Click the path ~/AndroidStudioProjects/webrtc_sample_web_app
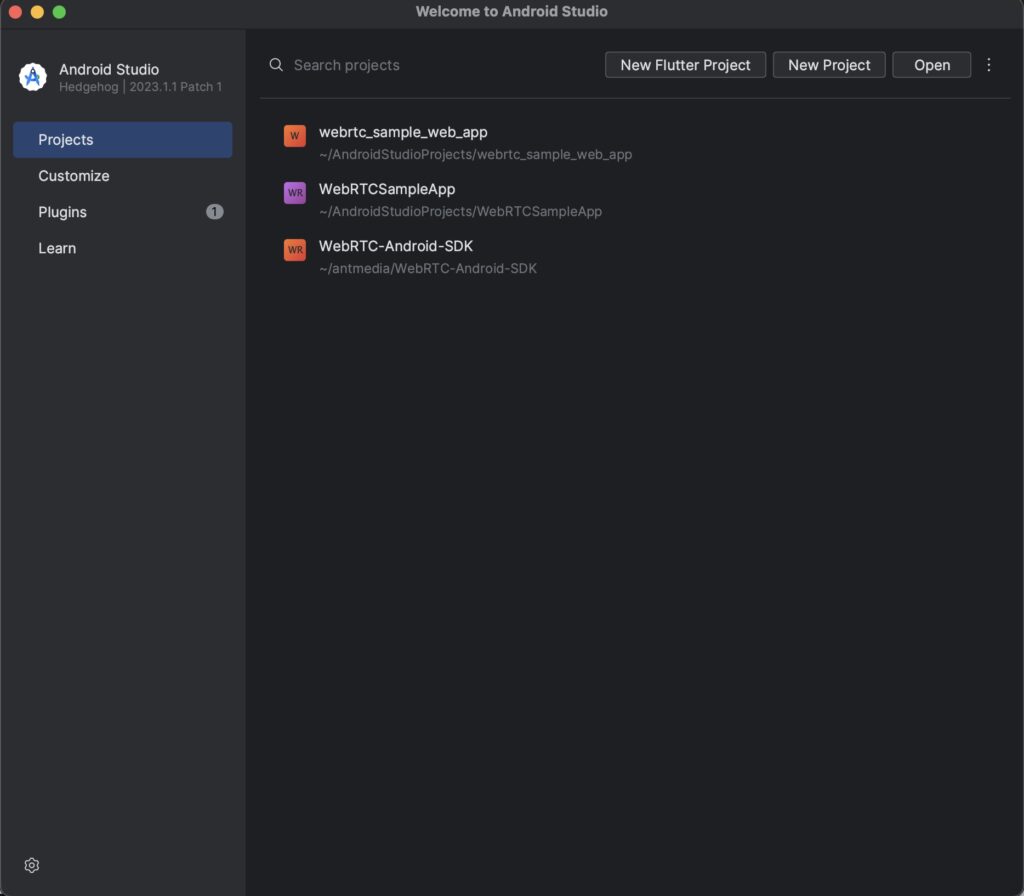The width and height of the screenshot is (1024, 896). click(475, 155)
